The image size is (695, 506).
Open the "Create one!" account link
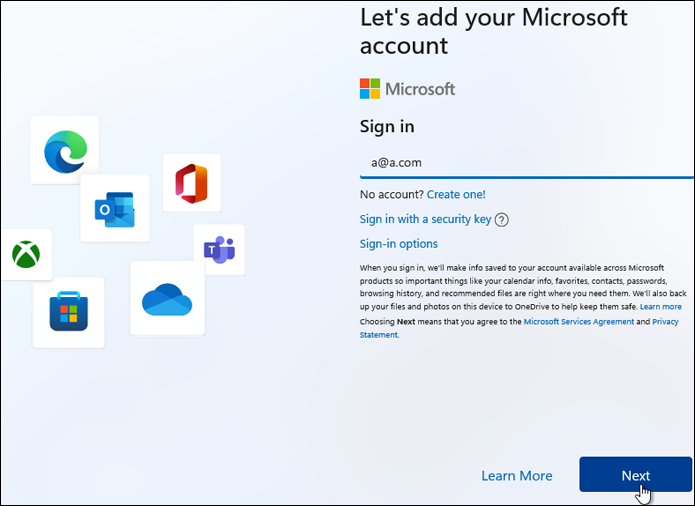point(456,194)
